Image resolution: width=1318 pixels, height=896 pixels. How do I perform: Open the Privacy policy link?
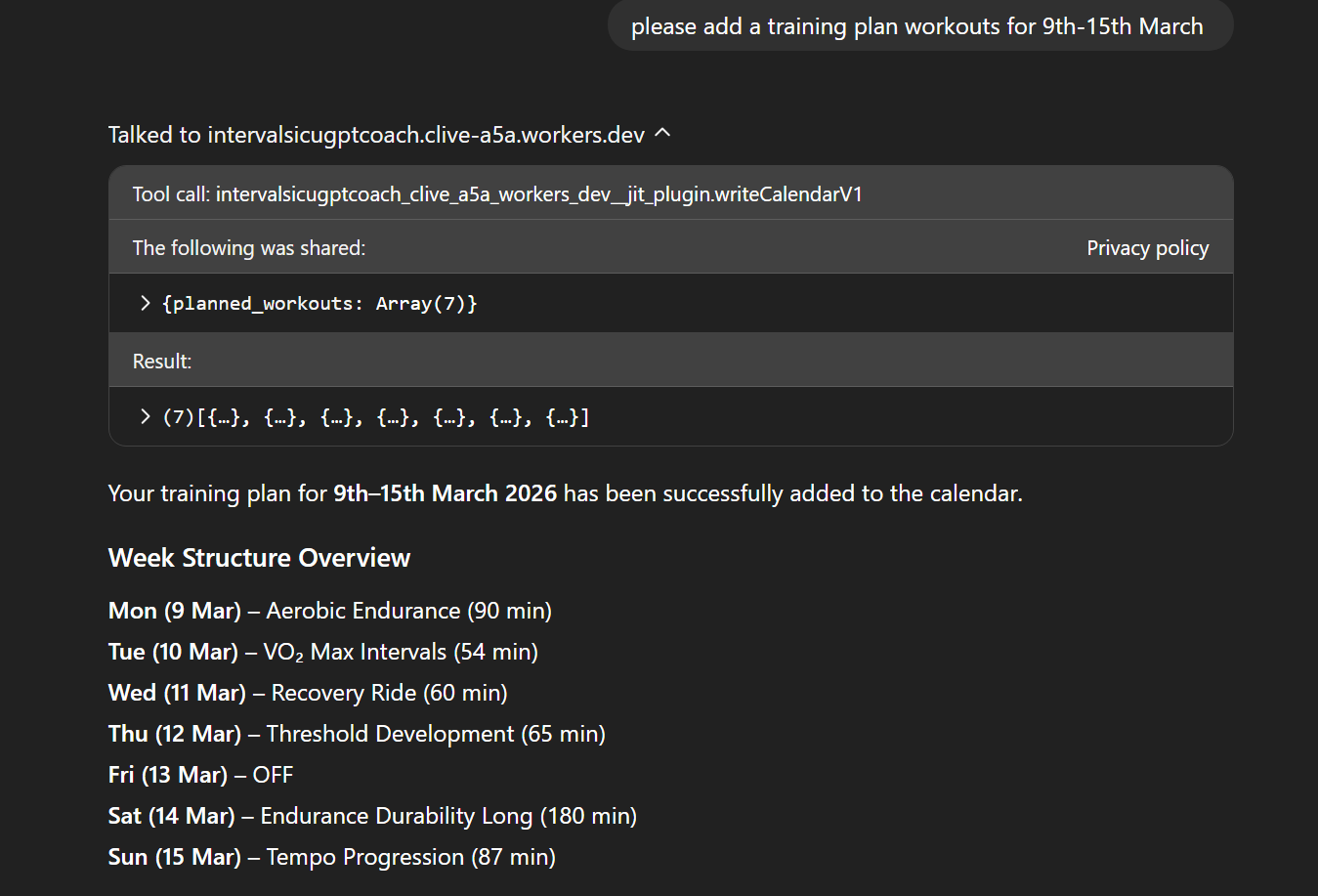(x=1147, y=248)
